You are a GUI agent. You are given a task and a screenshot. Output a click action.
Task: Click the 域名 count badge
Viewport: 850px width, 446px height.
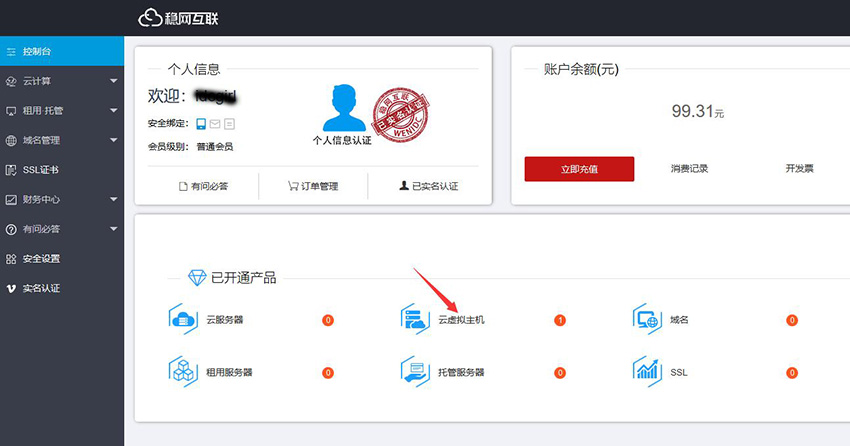tap(792, 320)
